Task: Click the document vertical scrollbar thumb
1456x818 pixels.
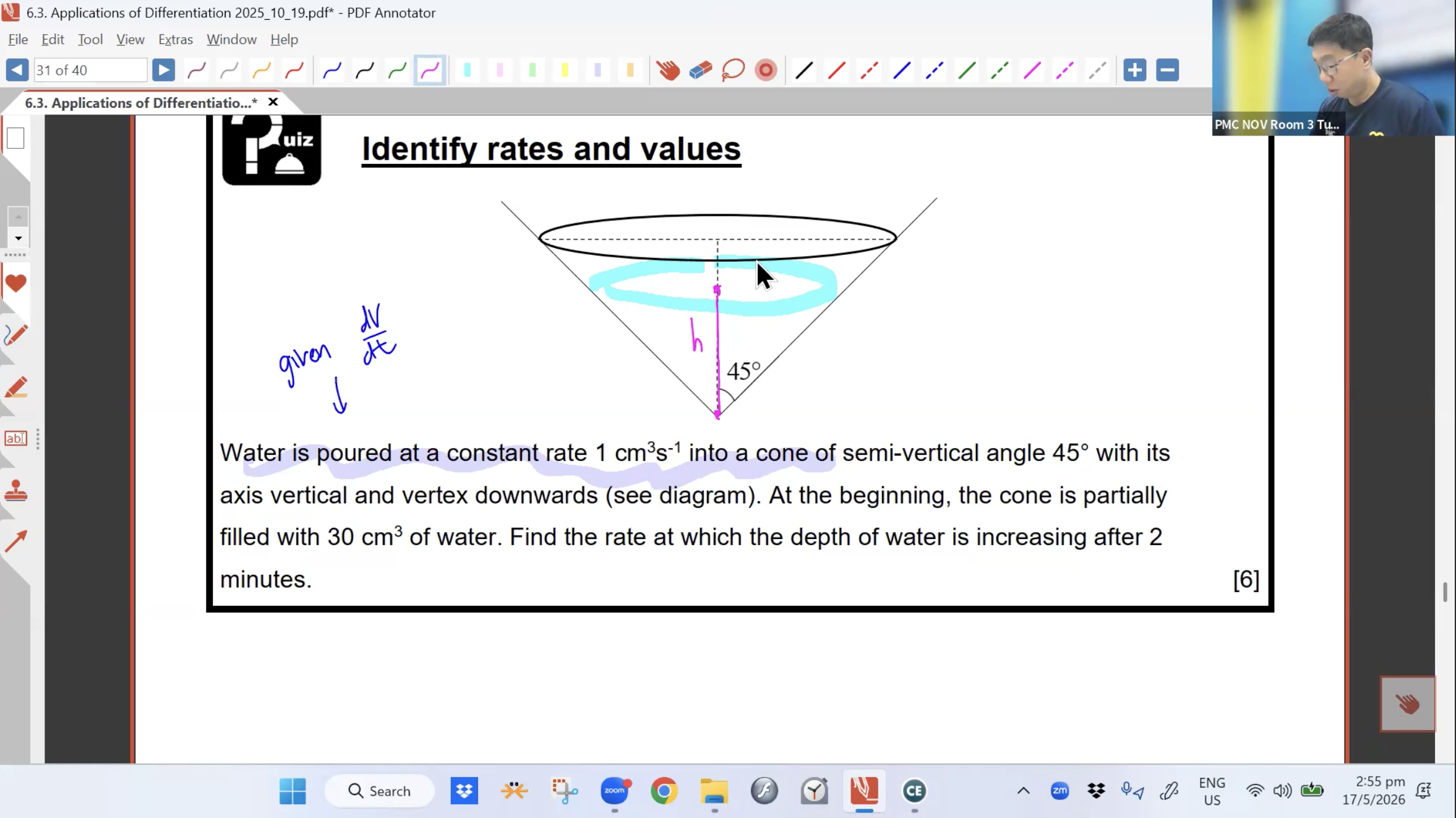Action: click(x=1445, y=592)
